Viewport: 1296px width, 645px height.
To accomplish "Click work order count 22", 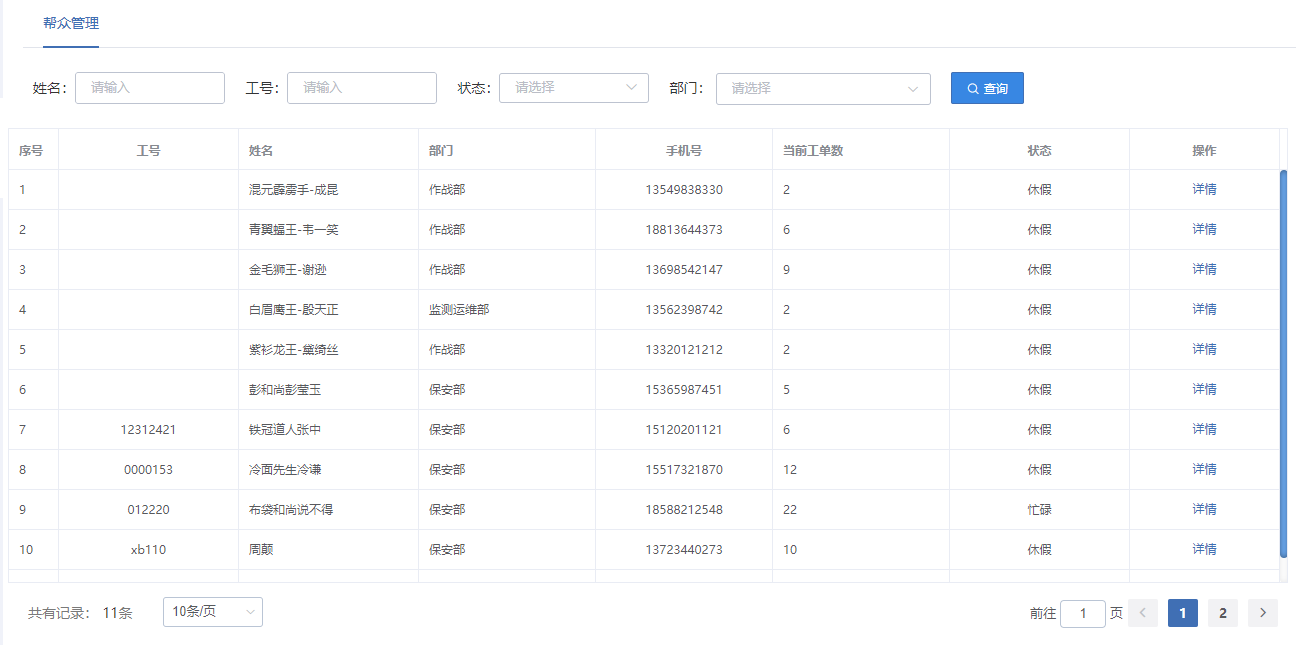I will click(x=790, y=509).
